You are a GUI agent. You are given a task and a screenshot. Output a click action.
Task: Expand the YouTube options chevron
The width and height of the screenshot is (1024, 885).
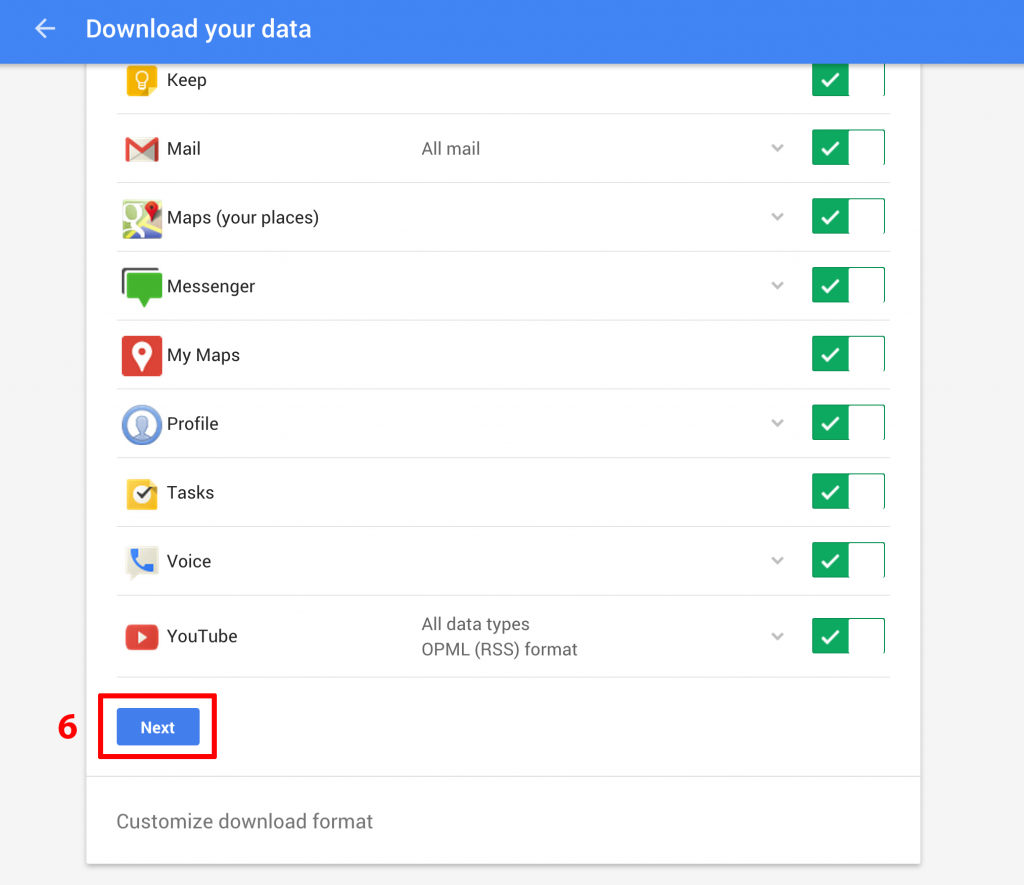pos(777,636)
